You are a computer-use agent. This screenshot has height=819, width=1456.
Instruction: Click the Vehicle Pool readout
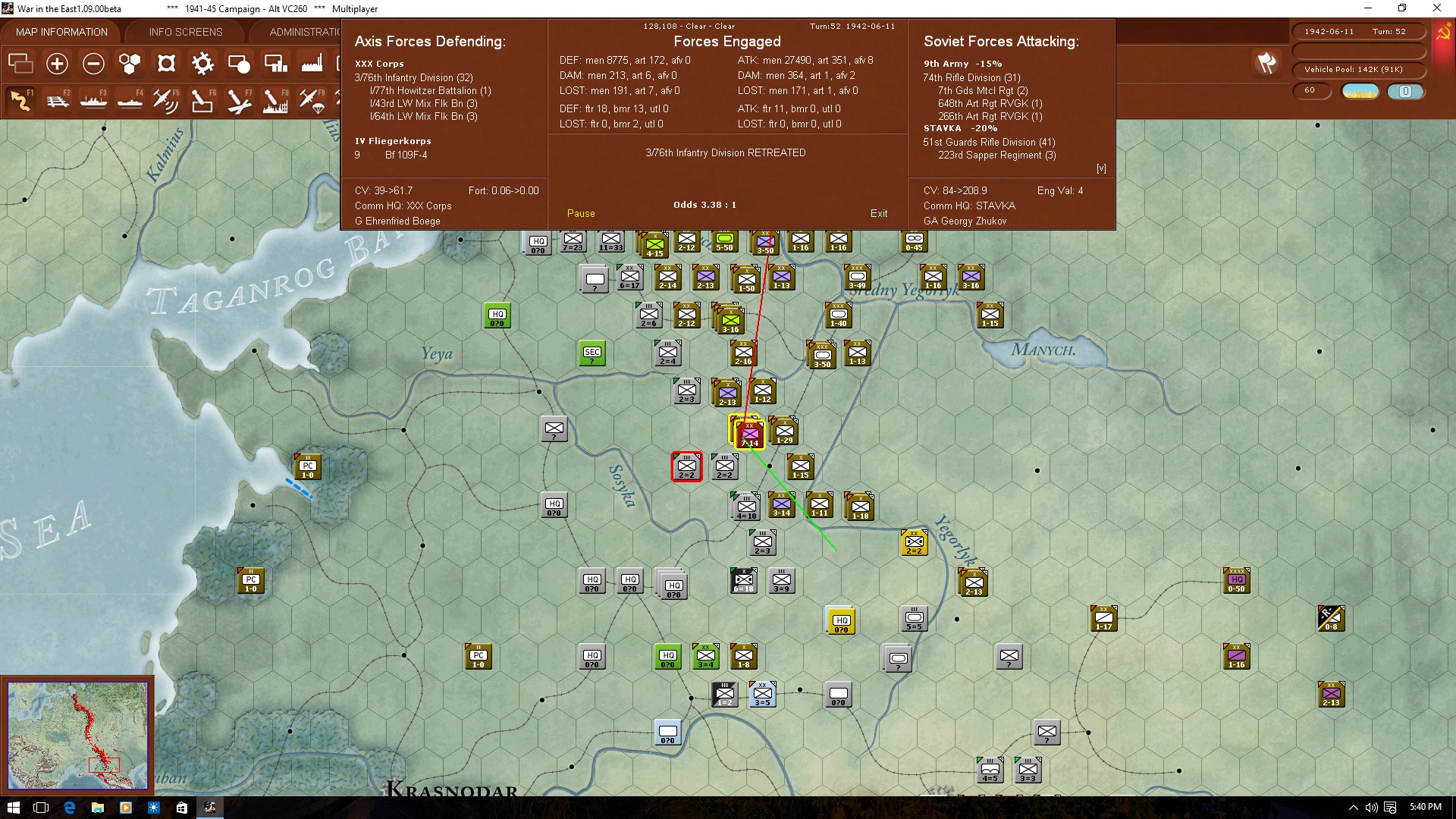[x=1357, y=70]
